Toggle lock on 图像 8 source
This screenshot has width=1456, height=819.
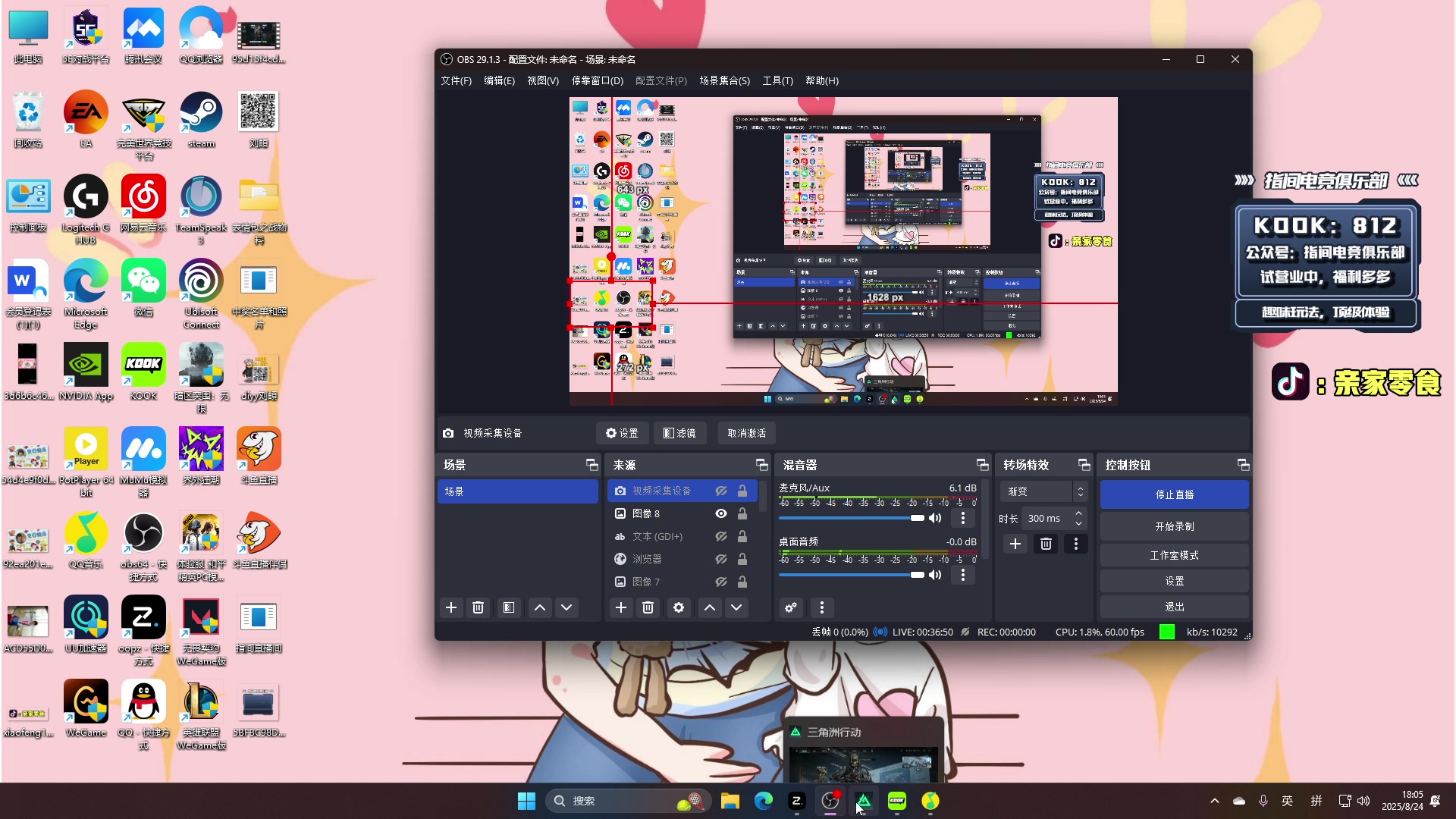pyautogui.click(x=742, y=513)
